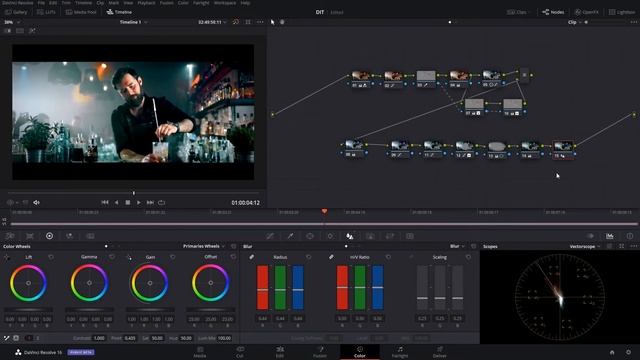The image size is (640, 360).
Task: Open the Blur mode dropdown
Action: (x=457, y=246)
